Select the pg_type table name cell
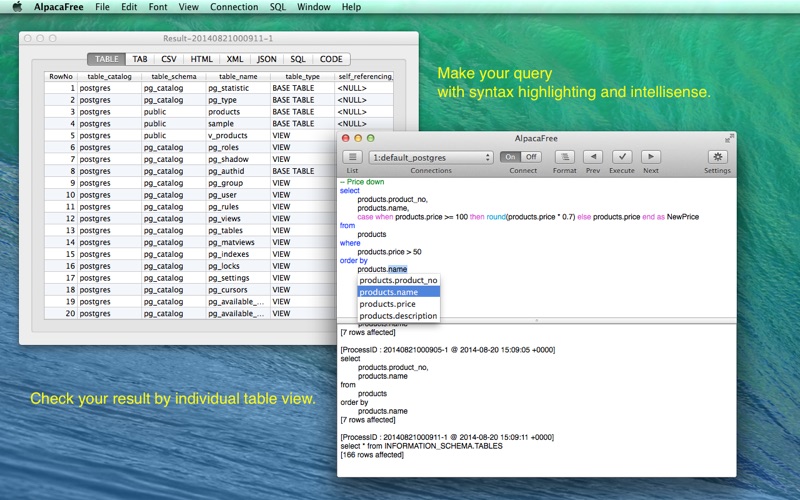Image resolution: width=800 pixels, height=500 pixels. pos(238,100)
